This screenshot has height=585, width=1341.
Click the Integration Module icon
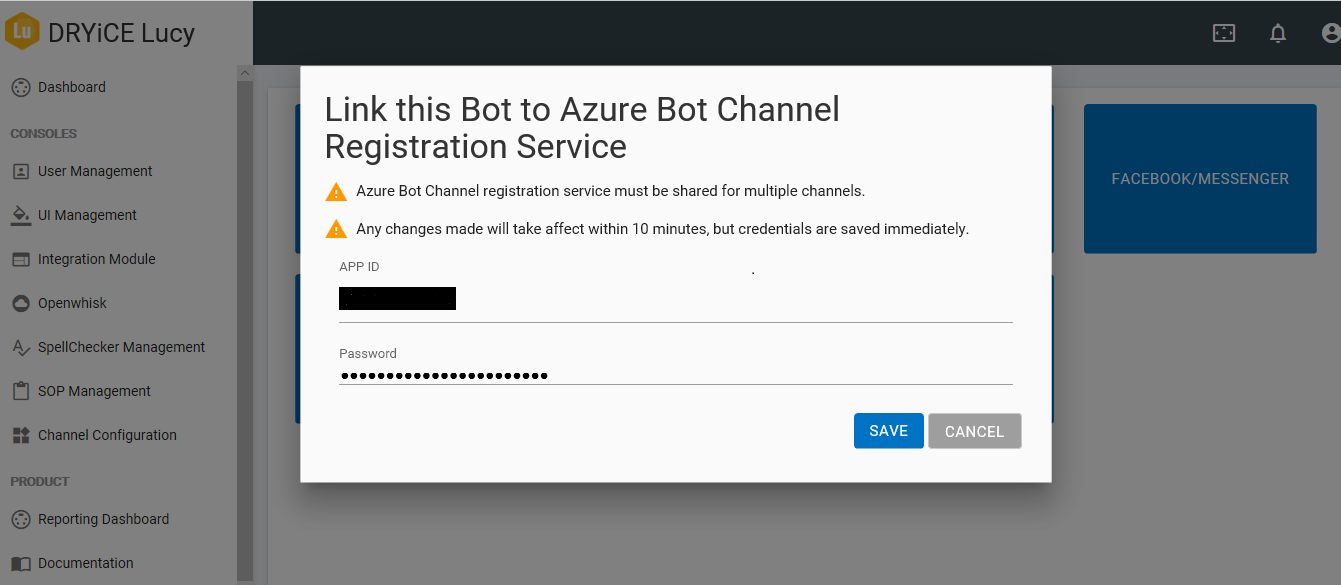point(21,259)
